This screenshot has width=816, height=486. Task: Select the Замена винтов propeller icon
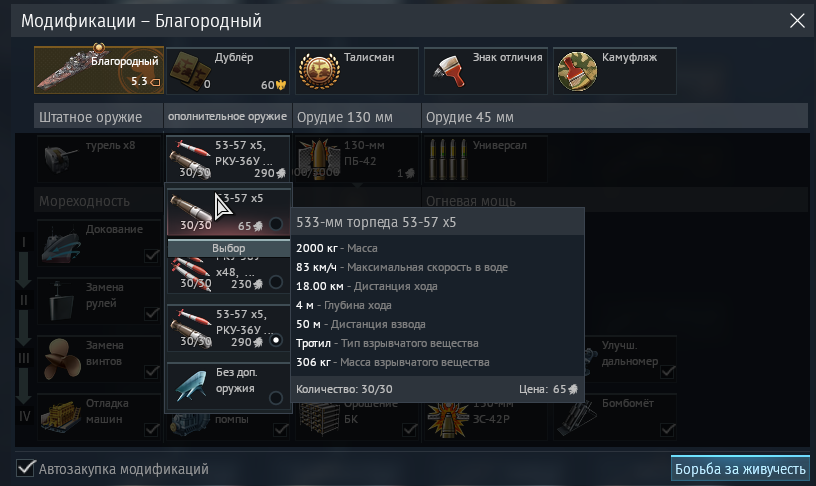tap(61, 359)
